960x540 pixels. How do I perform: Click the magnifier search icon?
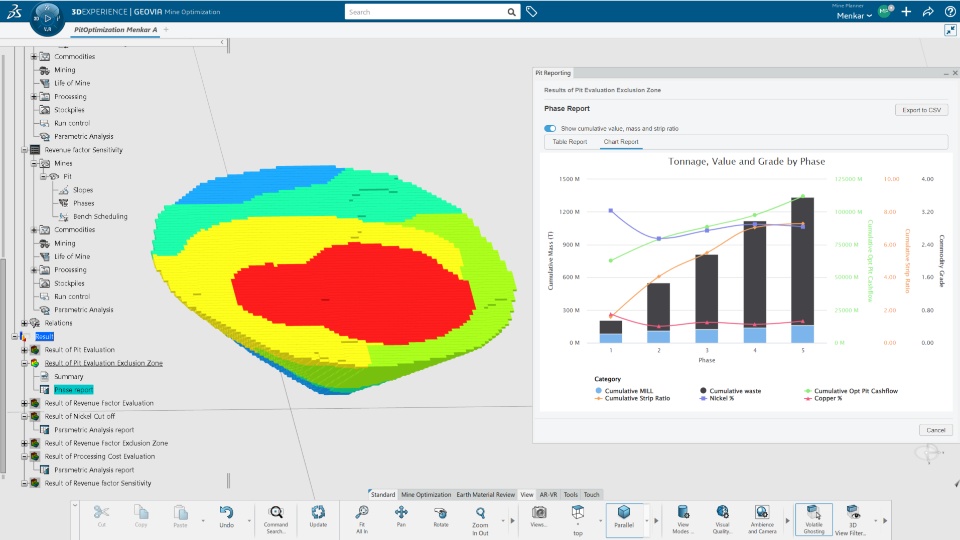tap(511, 12)
